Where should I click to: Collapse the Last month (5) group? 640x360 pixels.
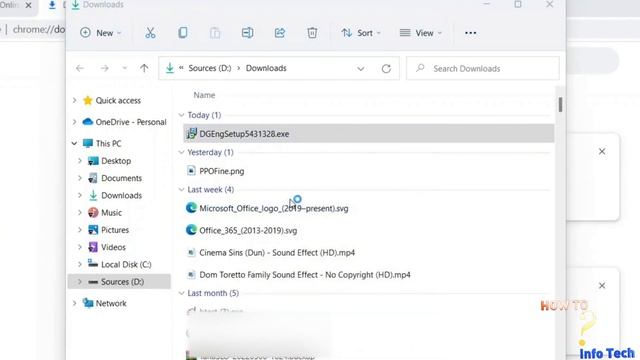coord(182,293)
